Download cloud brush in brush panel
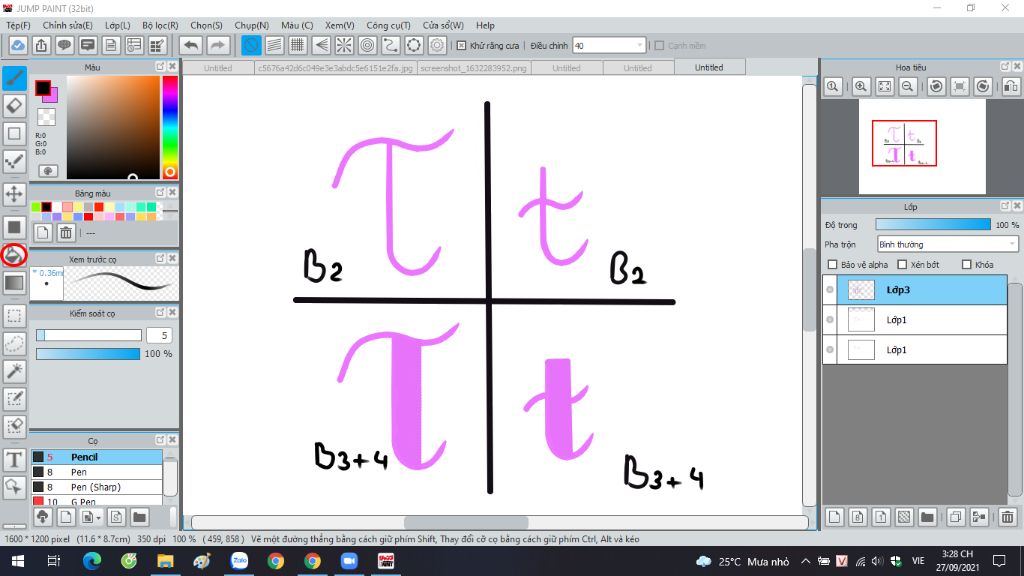The image size is (1024, 576). point(42,517)
